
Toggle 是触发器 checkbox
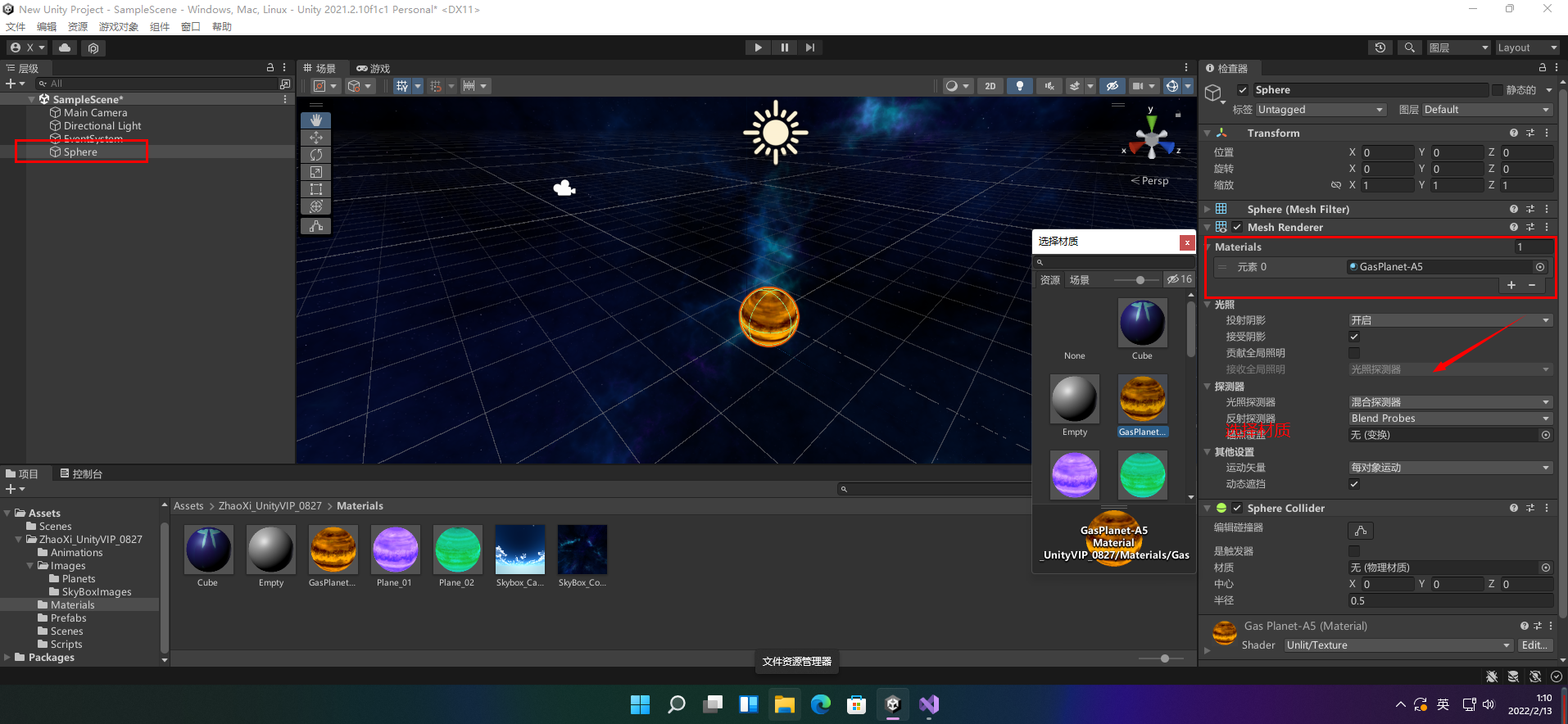pyautogui.click(x=1354, y=551)
